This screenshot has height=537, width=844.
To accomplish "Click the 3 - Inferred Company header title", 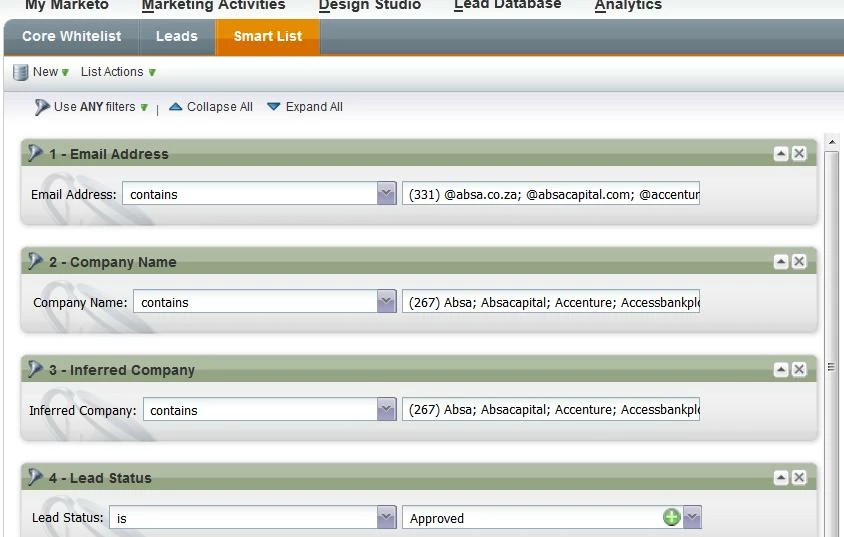I will click(122, 370).
